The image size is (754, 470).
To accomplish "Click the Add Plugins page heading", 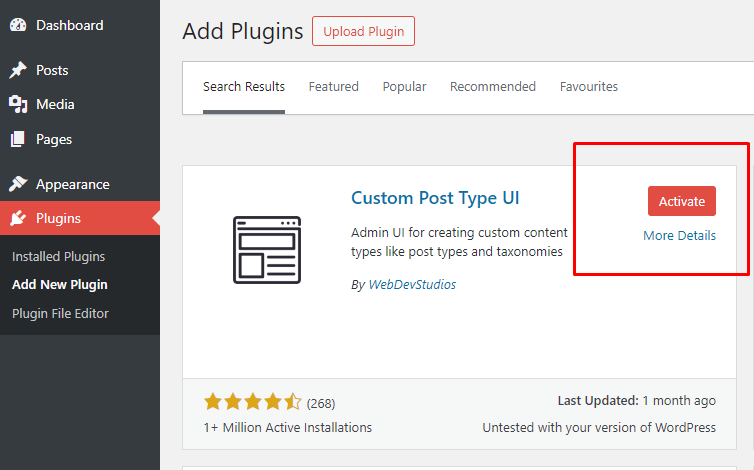I will pyautogui.click(x=243, y=32).
